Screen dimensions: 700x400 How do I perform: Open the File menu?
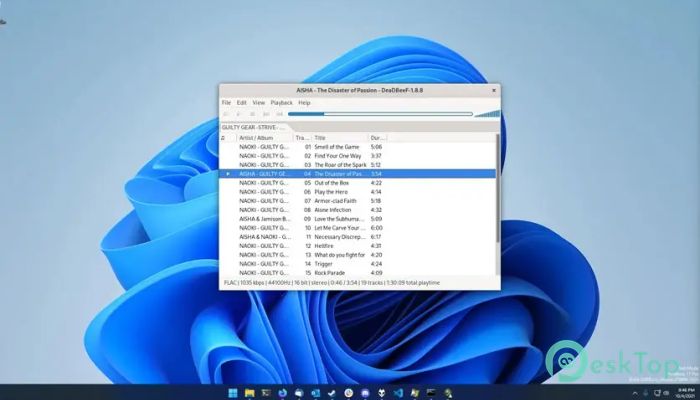coord(226,103)
